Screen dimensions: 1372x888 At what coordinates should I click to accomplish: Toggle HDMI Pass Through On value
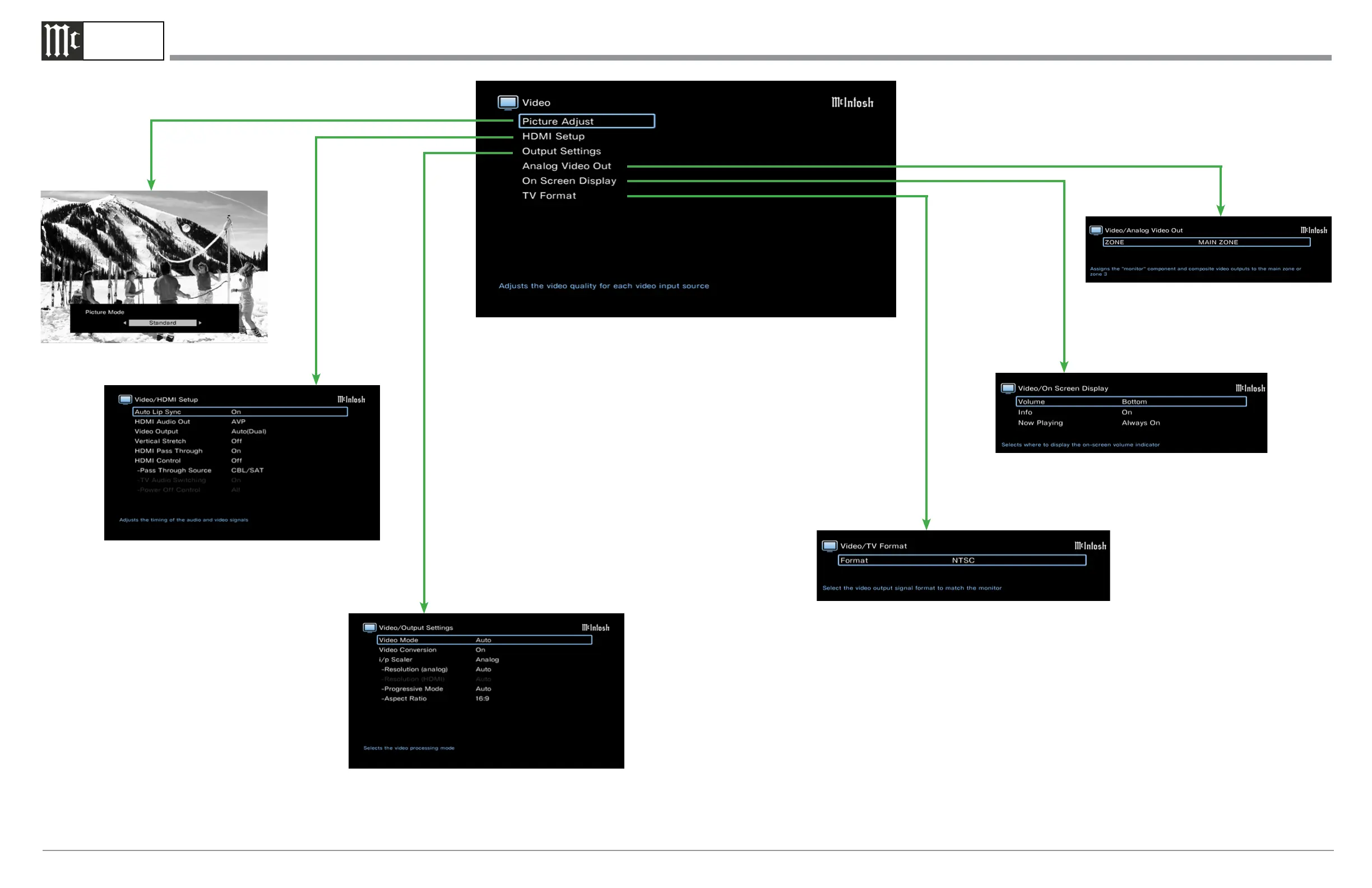[x=237, y=451]
